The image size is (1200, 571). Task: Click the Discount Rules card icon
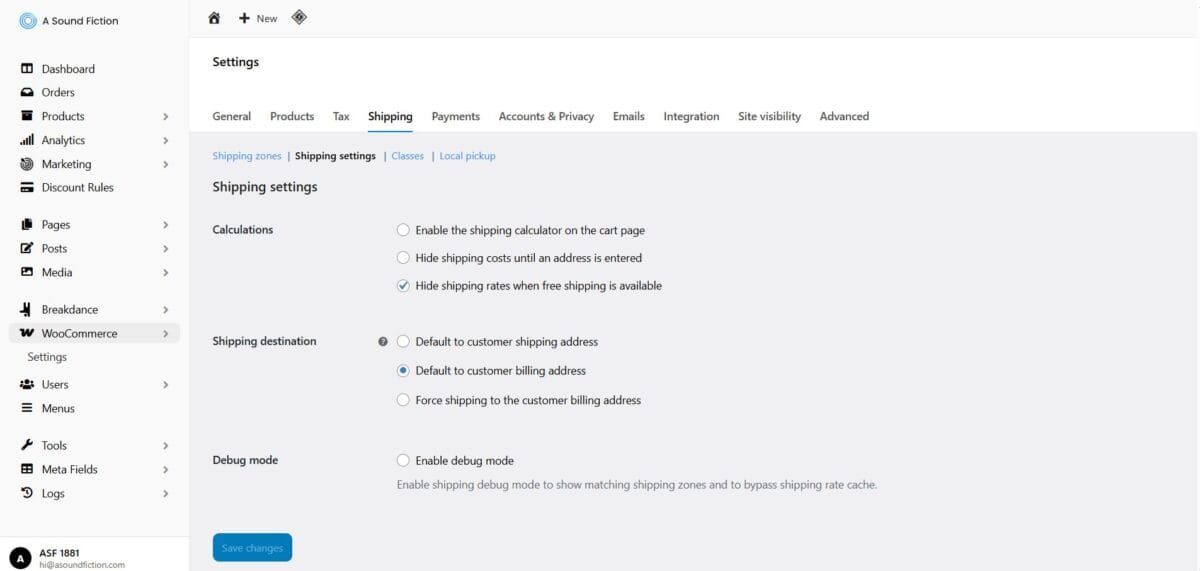click(27, 187)
